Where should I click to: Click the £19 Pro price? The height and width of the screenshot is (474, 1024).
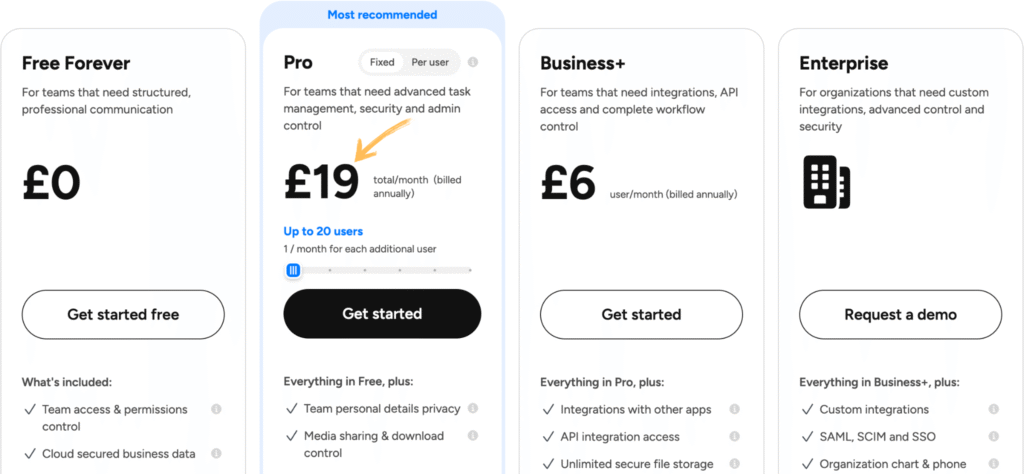pyautogui.click(x=321, y=182)
